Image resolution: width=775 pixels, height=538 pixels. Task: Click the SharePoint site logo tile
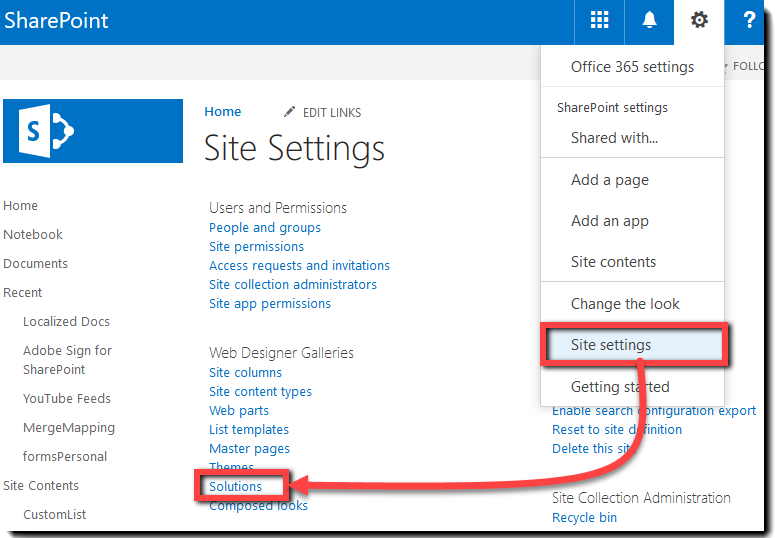tap(93, 131)
